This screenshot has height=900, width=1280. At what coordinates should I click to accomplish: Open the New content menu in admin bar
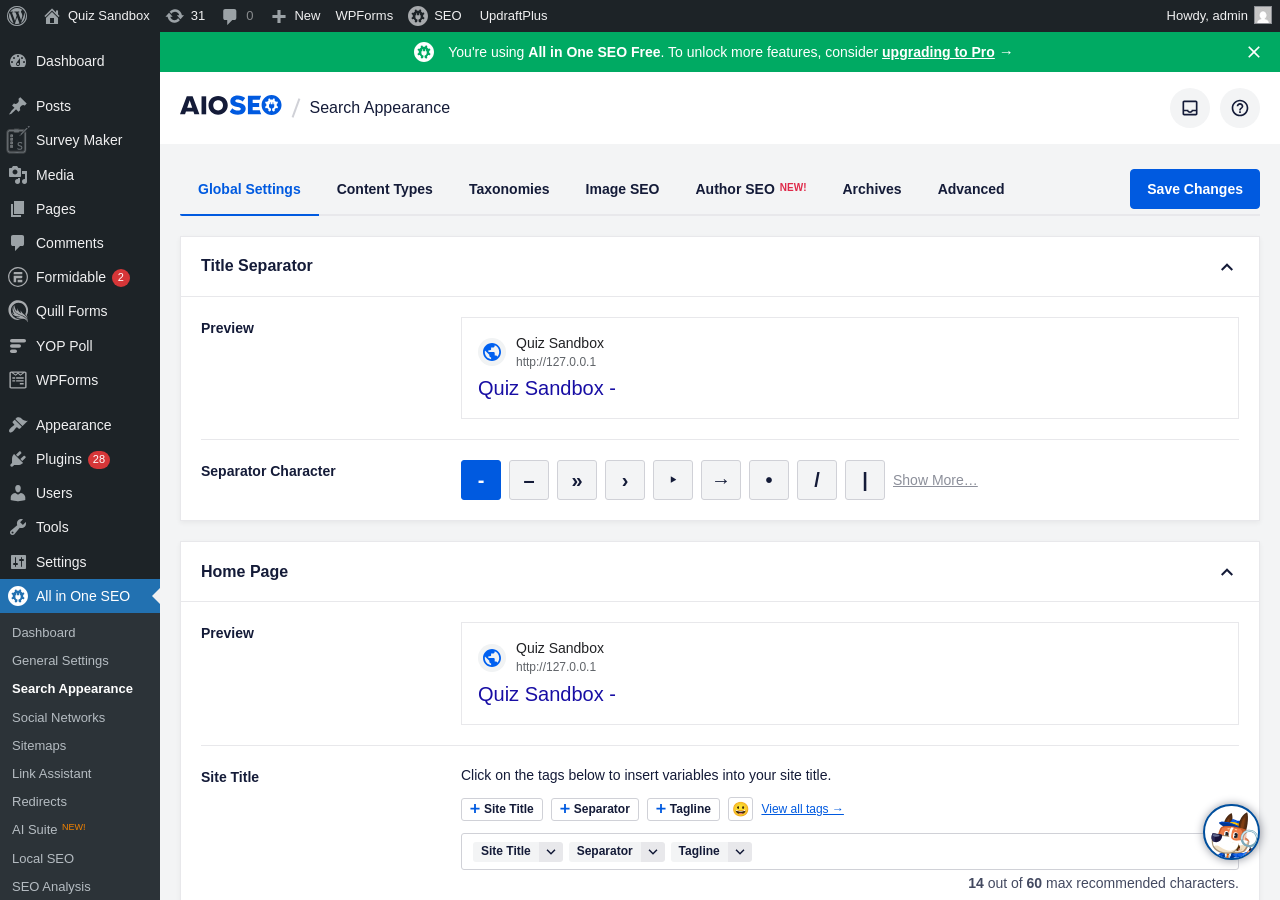295,16
